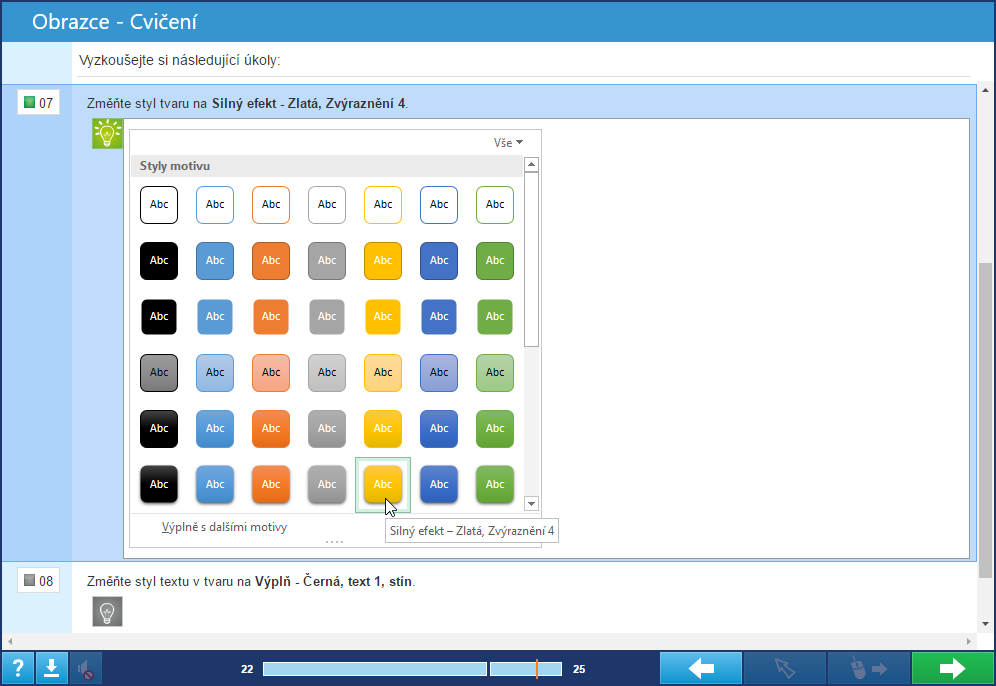Choose the blue outlined Abc style in first row

point(215,205)
